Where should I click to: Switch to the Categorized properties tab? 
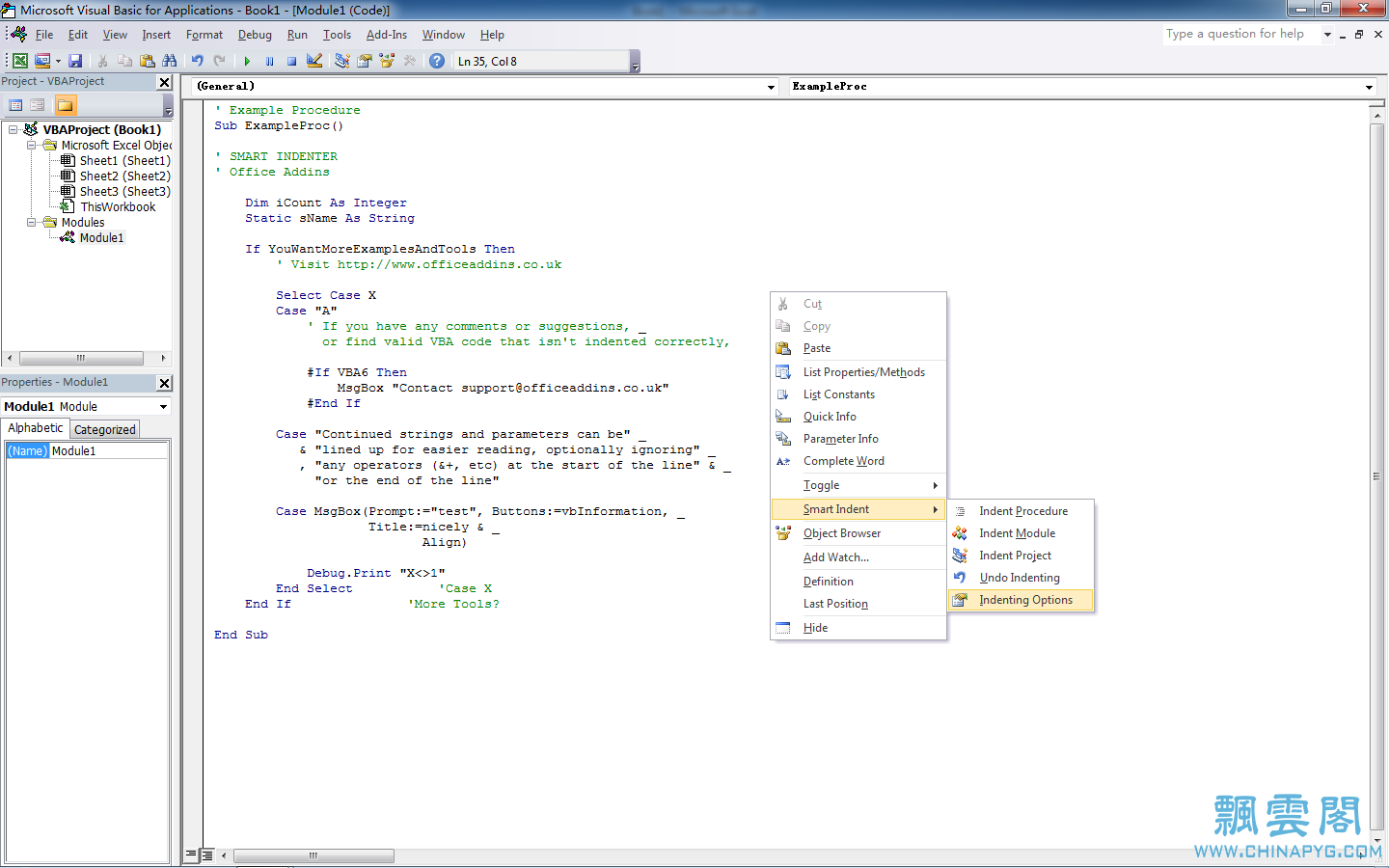105,429
